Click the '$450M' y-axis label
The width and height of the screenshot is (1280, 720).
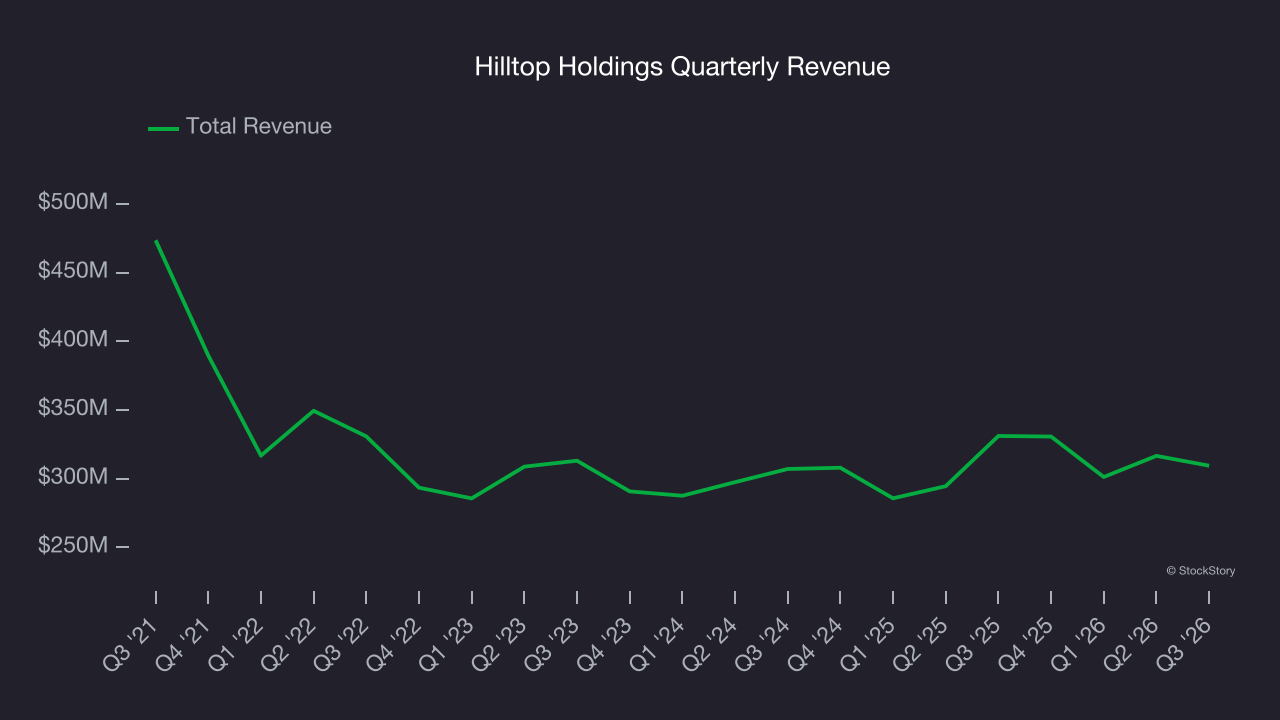point(73,271)
